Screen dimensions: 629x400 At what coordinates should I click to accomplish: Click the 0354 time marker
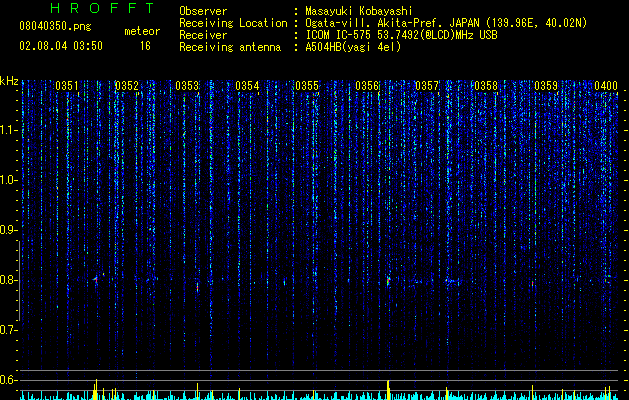click(x=247, y=86)
